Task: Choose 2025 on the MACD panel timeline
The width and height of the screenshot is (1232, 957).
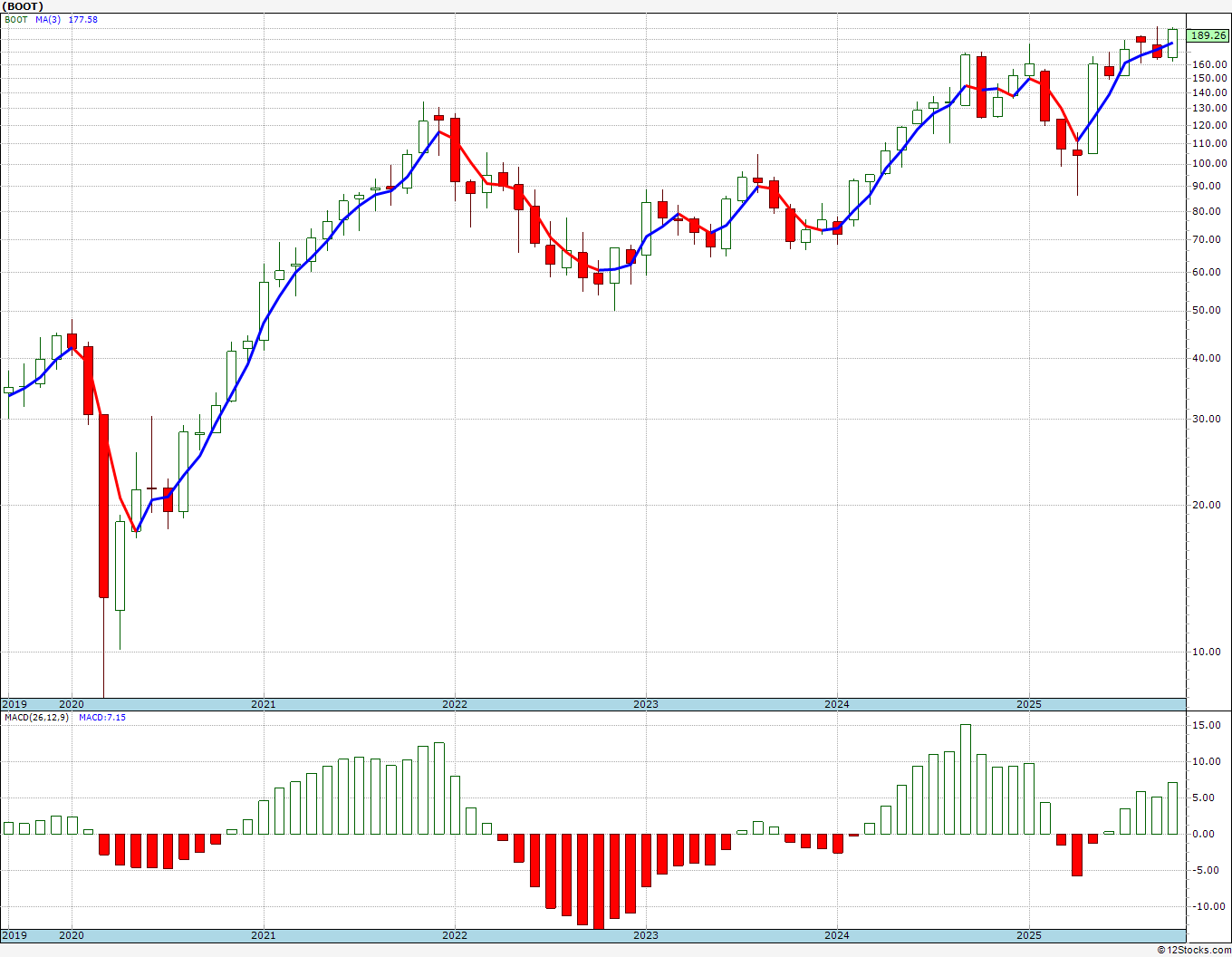Action: (1029, 935)
